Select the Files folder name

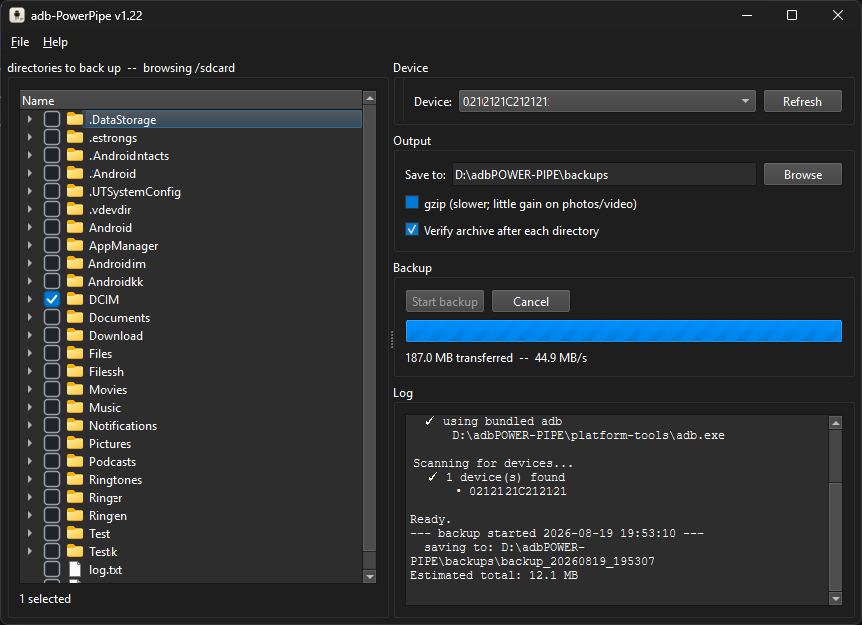(x=100, y=353)
